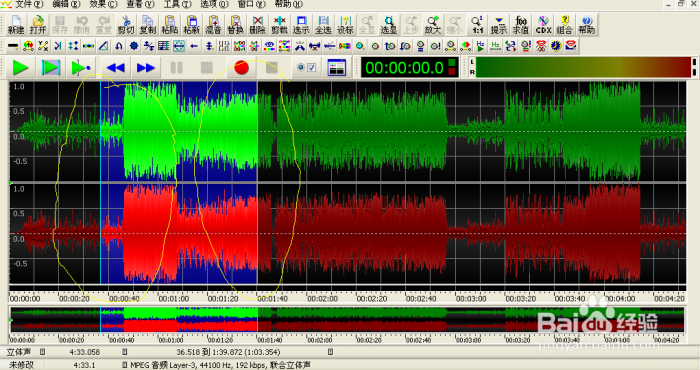The image size is (700, 370).
Task: Click the 粘新 (Paste New) icon
Action: 192,25
